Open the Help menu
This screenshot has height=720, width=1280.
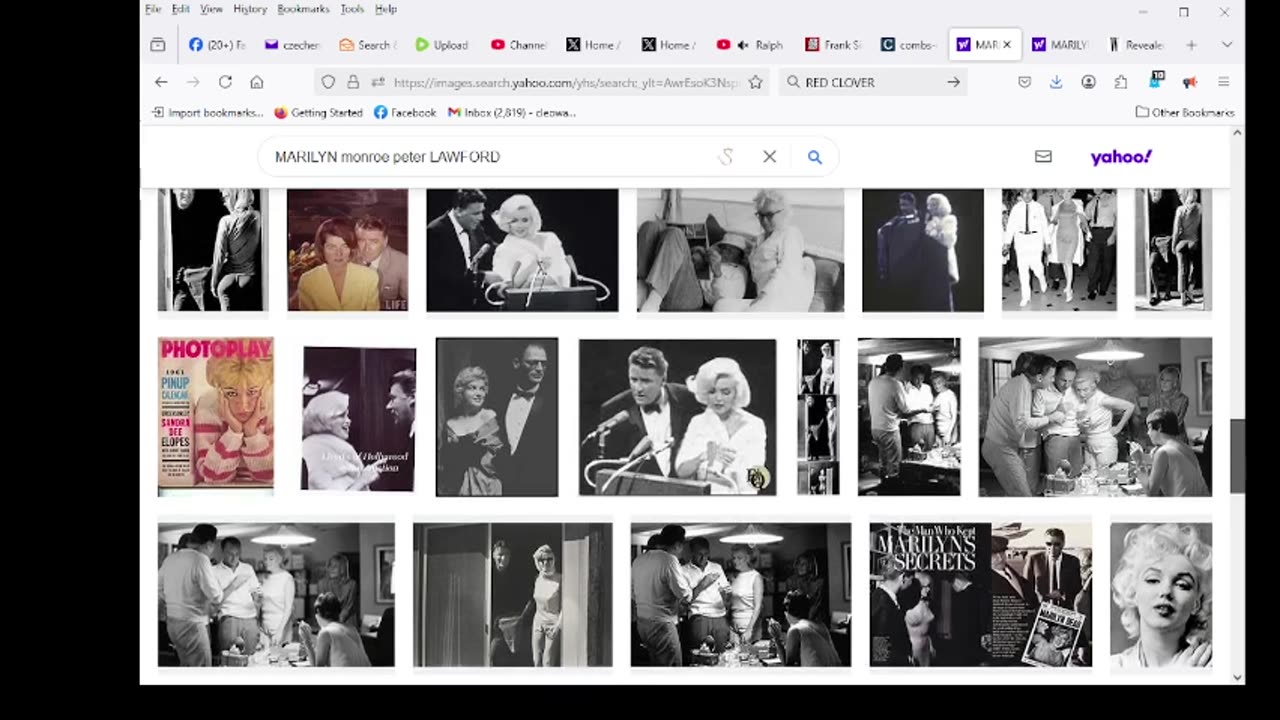tap(386, 9)
